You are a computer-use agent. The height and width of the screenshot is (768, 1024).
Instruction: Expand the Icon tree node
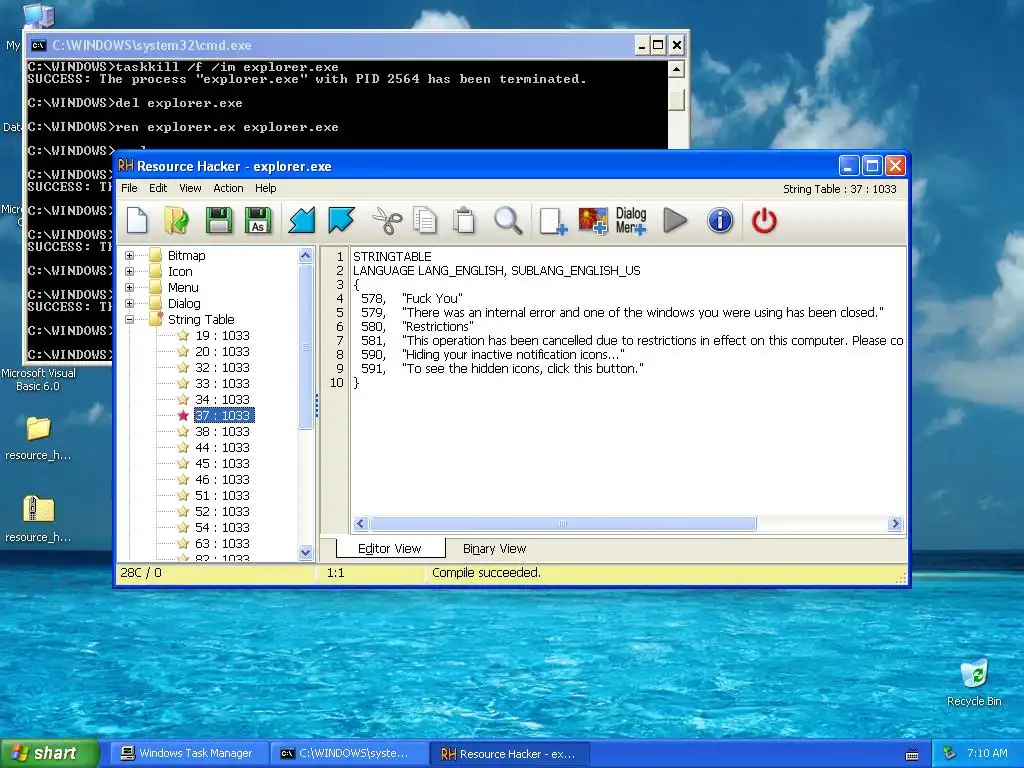click(129, 272)
